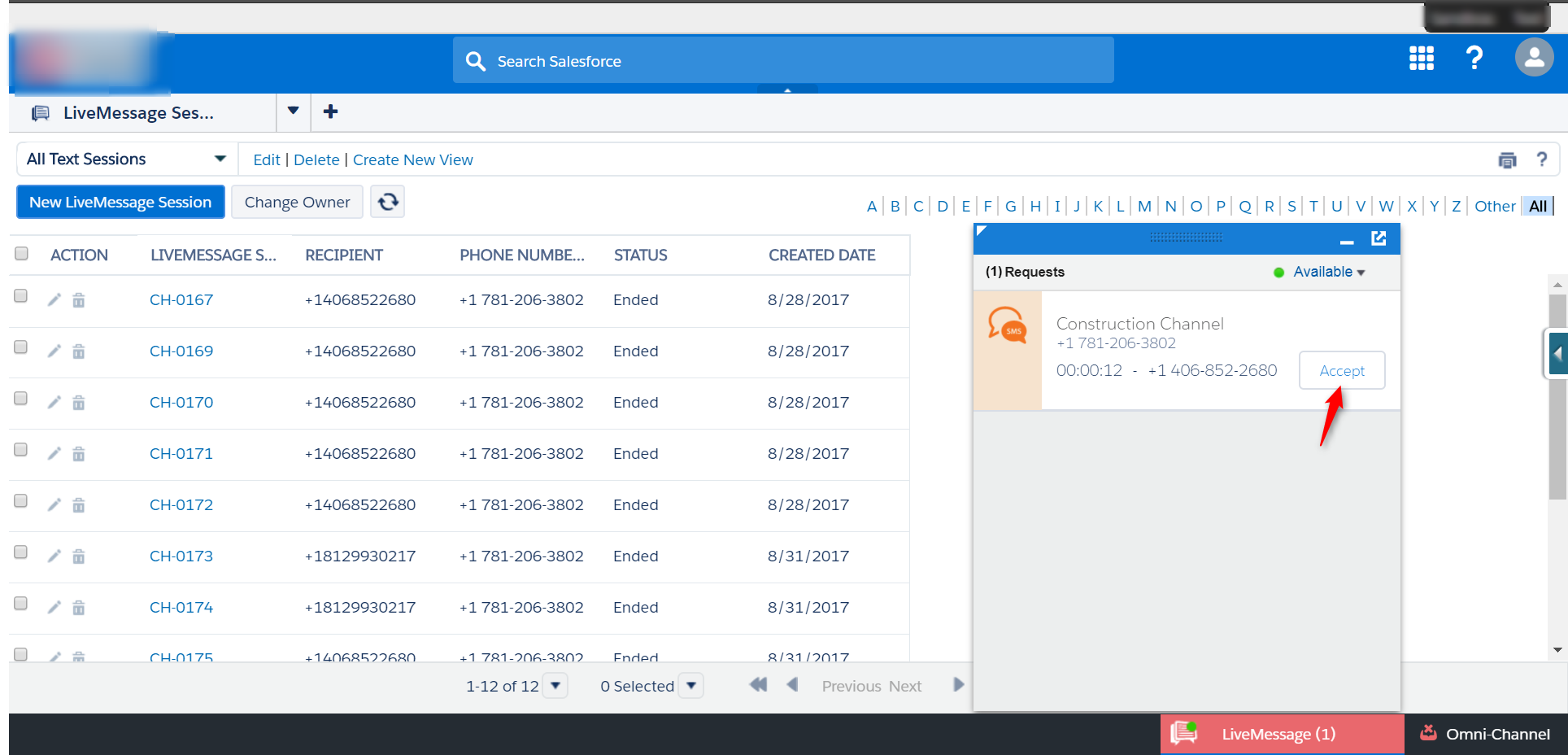The width and height of the screenshot is (1568, 755).
Task: Open session CH-0173 link
Action: [181, 556]
